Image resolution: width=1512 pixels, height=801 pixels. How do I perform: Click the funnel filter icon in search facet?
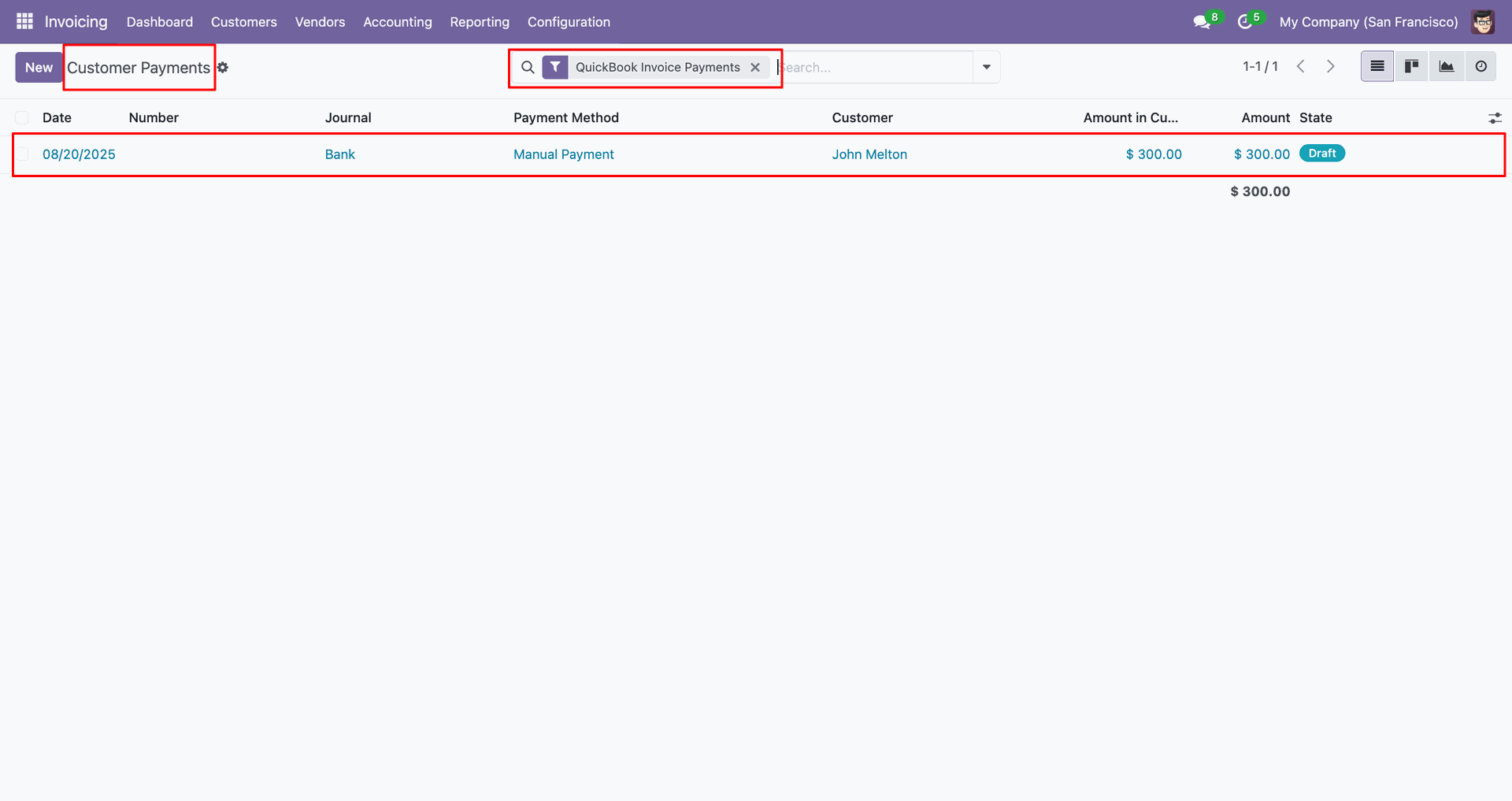555,67
